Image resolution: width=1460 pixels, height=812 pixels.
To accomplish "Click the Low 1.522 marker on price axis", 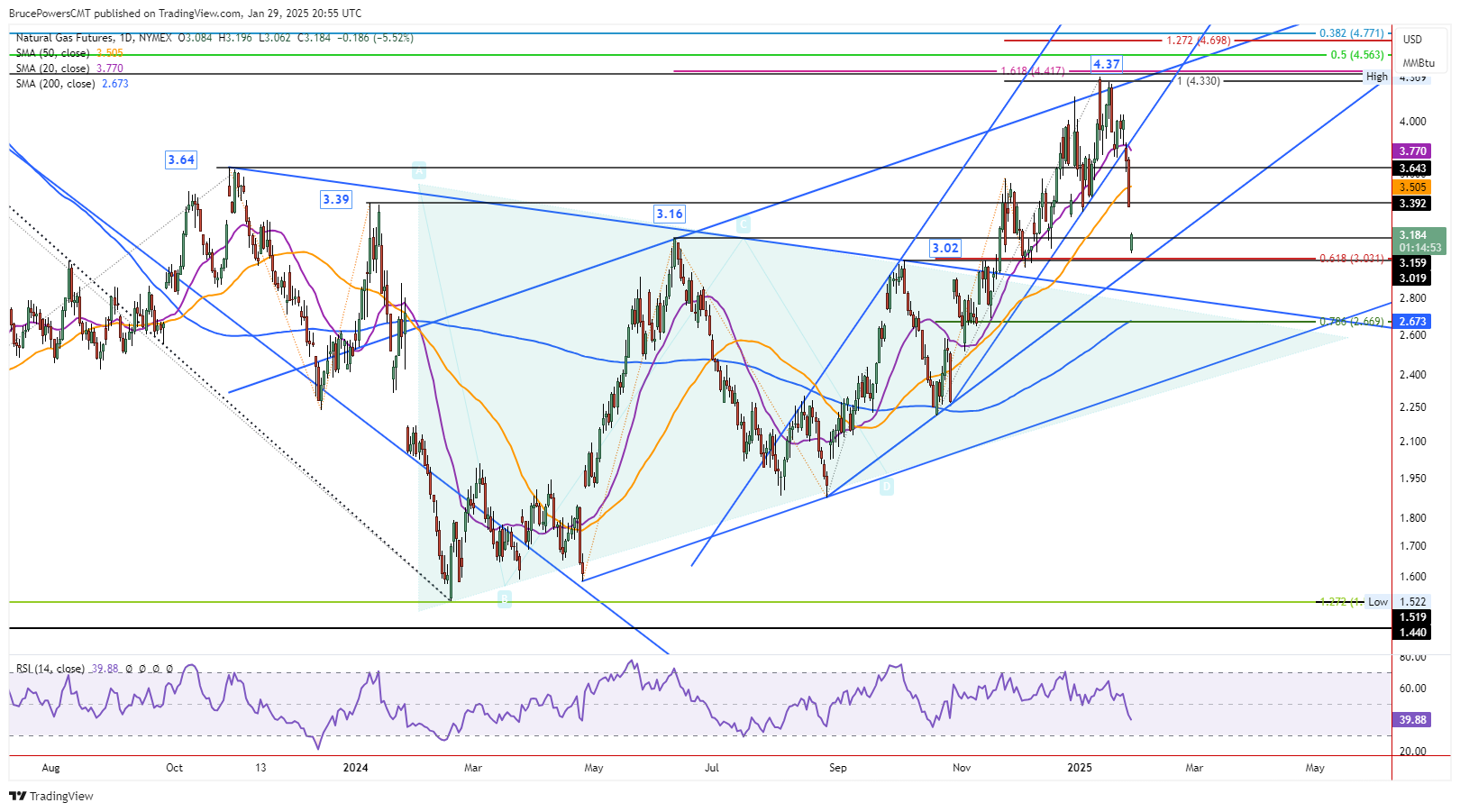I will click(x=1397, y=602).
